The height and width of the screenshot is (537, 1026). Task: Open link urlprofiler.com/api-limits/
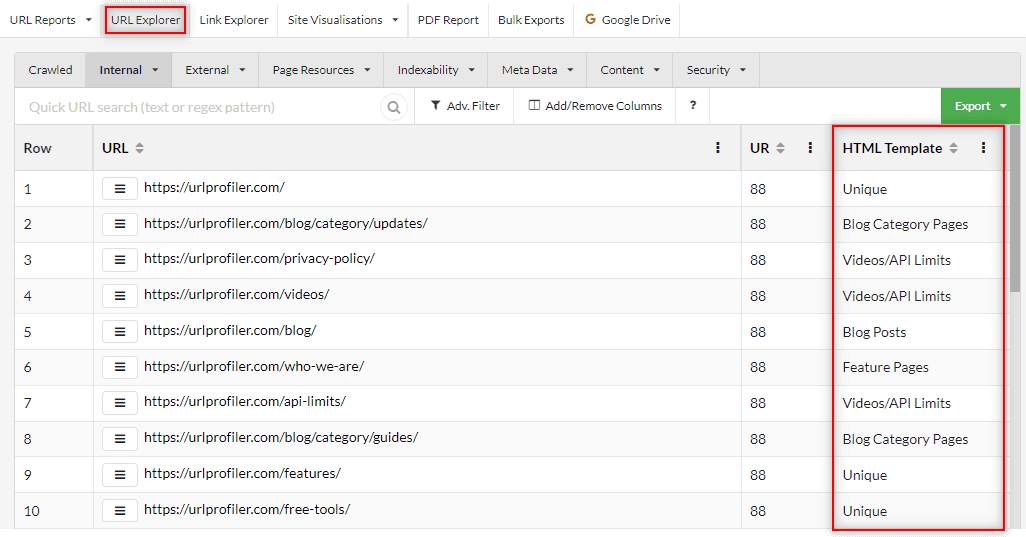[245, 402]
